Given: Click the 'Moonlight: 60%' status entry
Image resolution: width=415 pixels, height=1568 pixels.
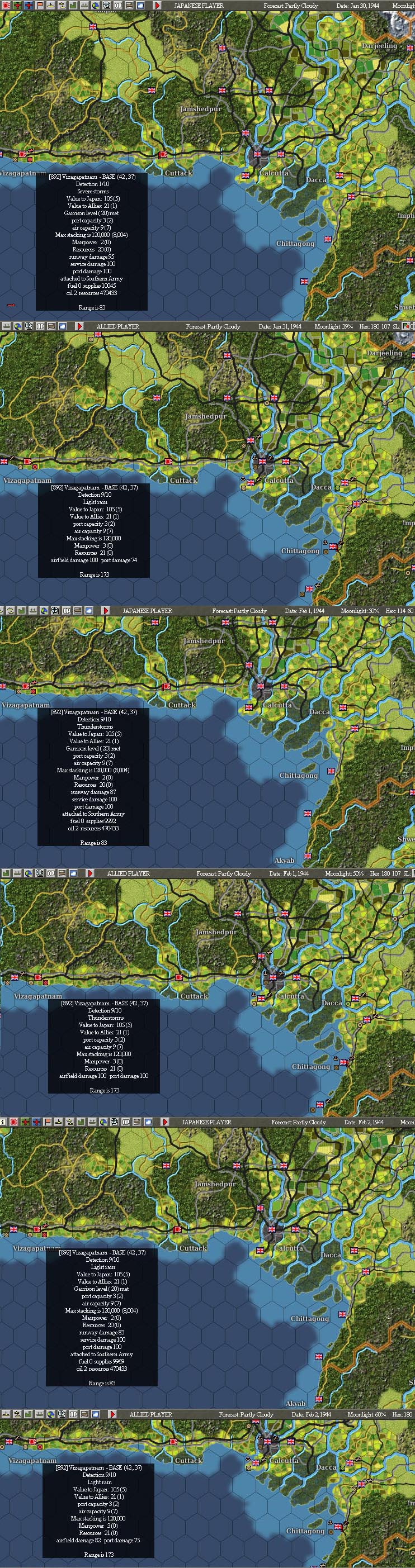Looking at the screenshot, I should [366, 1415].
